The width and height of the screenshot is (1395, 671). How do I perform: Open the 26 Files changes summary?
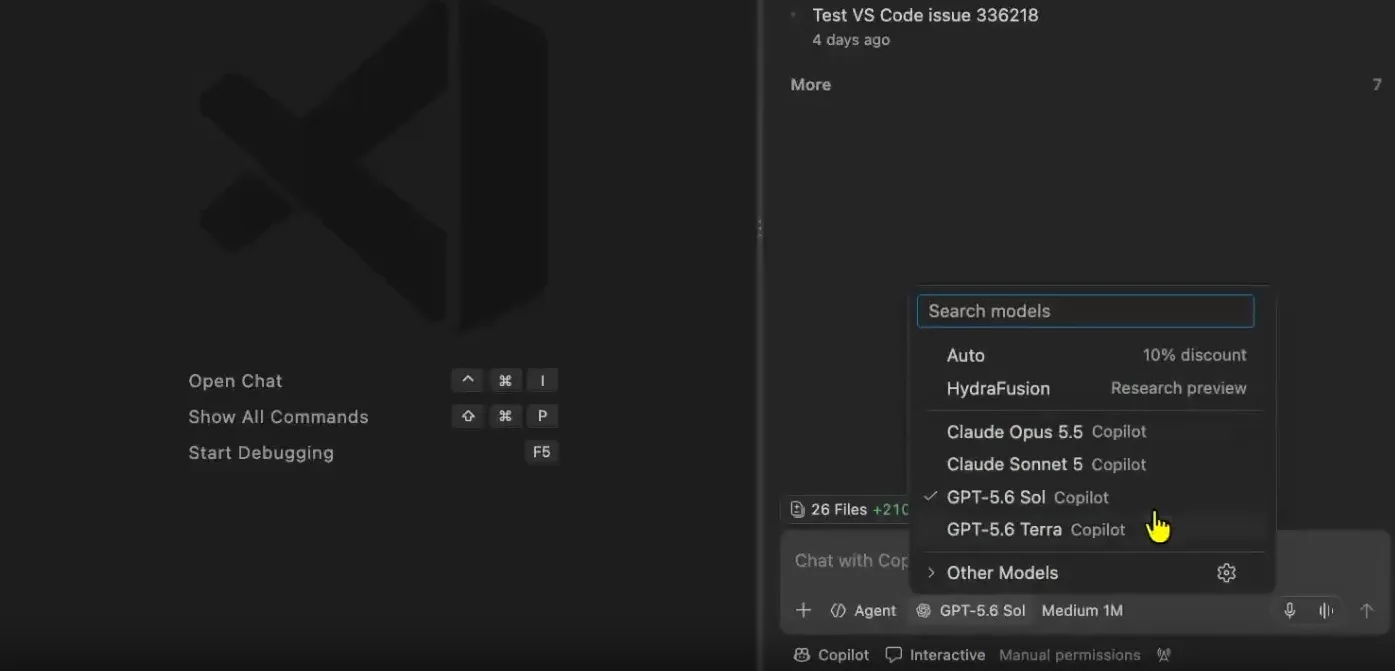point(849,510)
